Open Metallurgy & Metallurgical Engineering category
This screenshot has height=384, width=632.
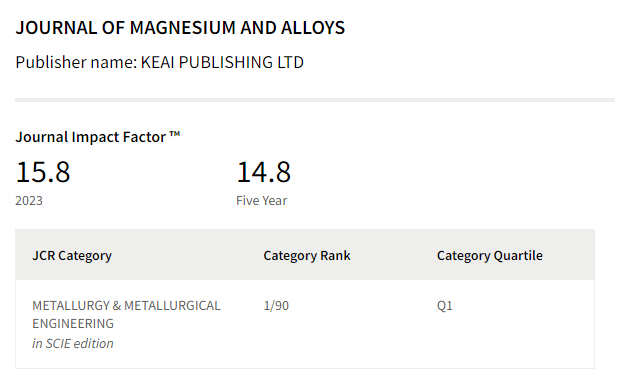point(127,314)
